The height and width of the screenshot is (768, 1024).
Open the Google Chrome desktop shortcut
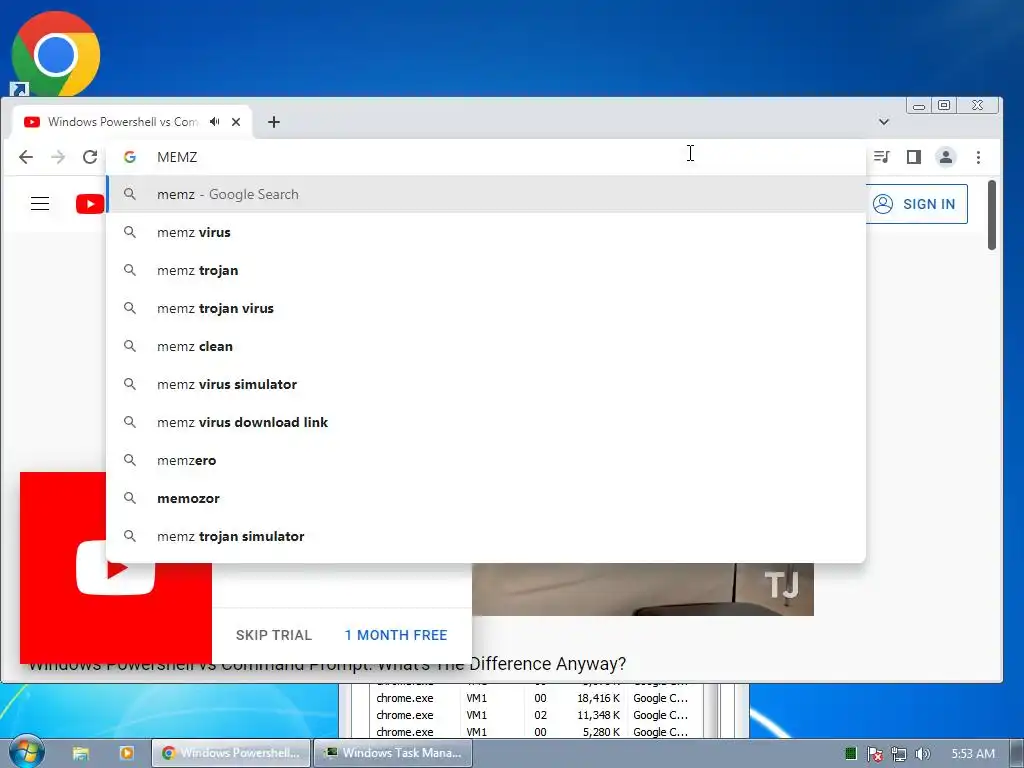pos(56,54)
